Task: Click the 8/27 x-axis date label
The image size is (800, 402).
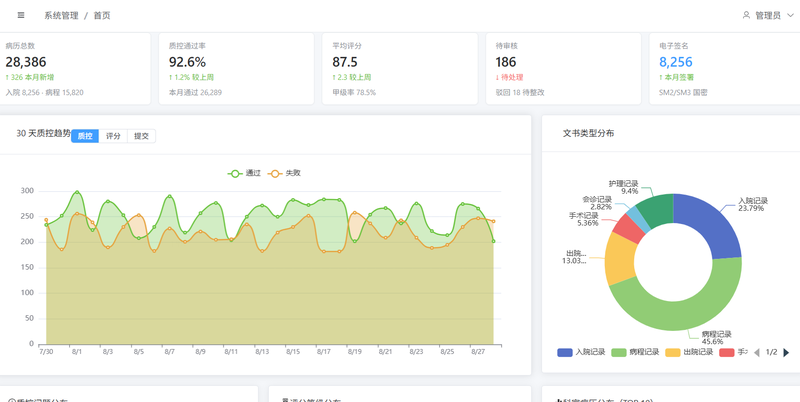Action: pyautogui.click(x=478, y=352)
